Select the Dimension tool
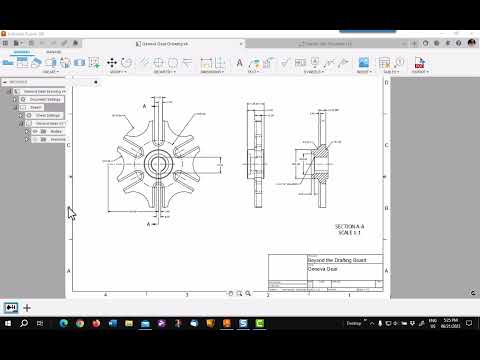Screen dimensions: 480x360 pos(206,62)
